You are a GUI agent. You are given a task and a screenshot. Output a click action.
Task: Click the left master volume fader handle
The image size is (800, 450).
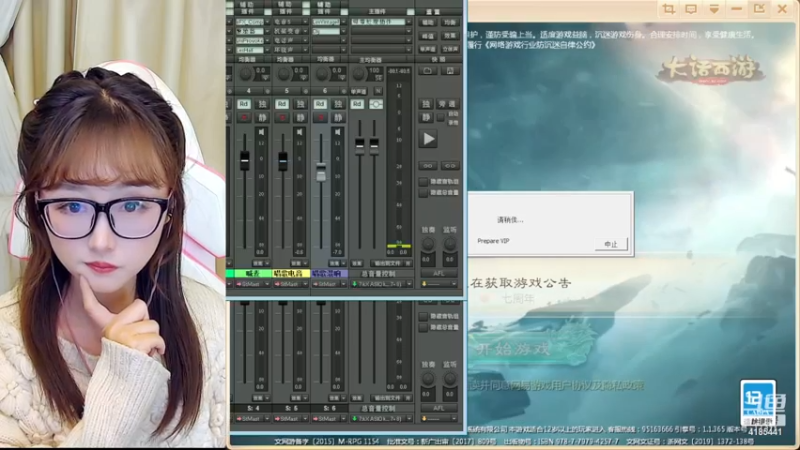click(360, 146)
